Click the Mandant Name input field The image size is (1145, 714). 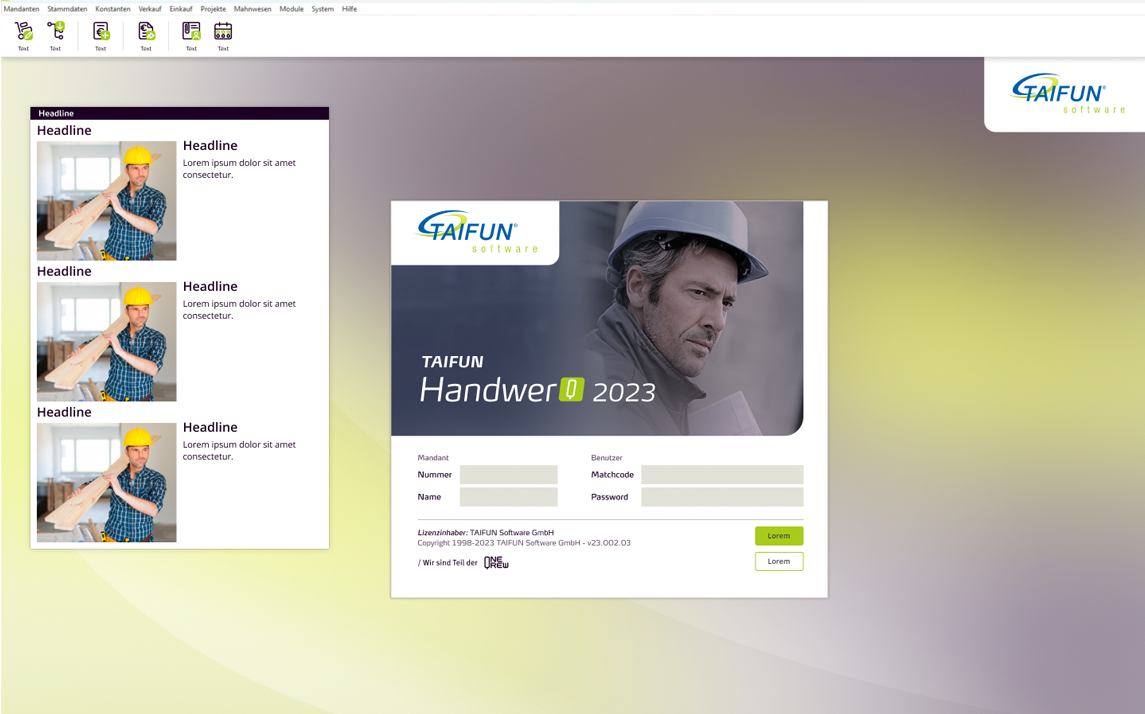(x=508, y=497)
